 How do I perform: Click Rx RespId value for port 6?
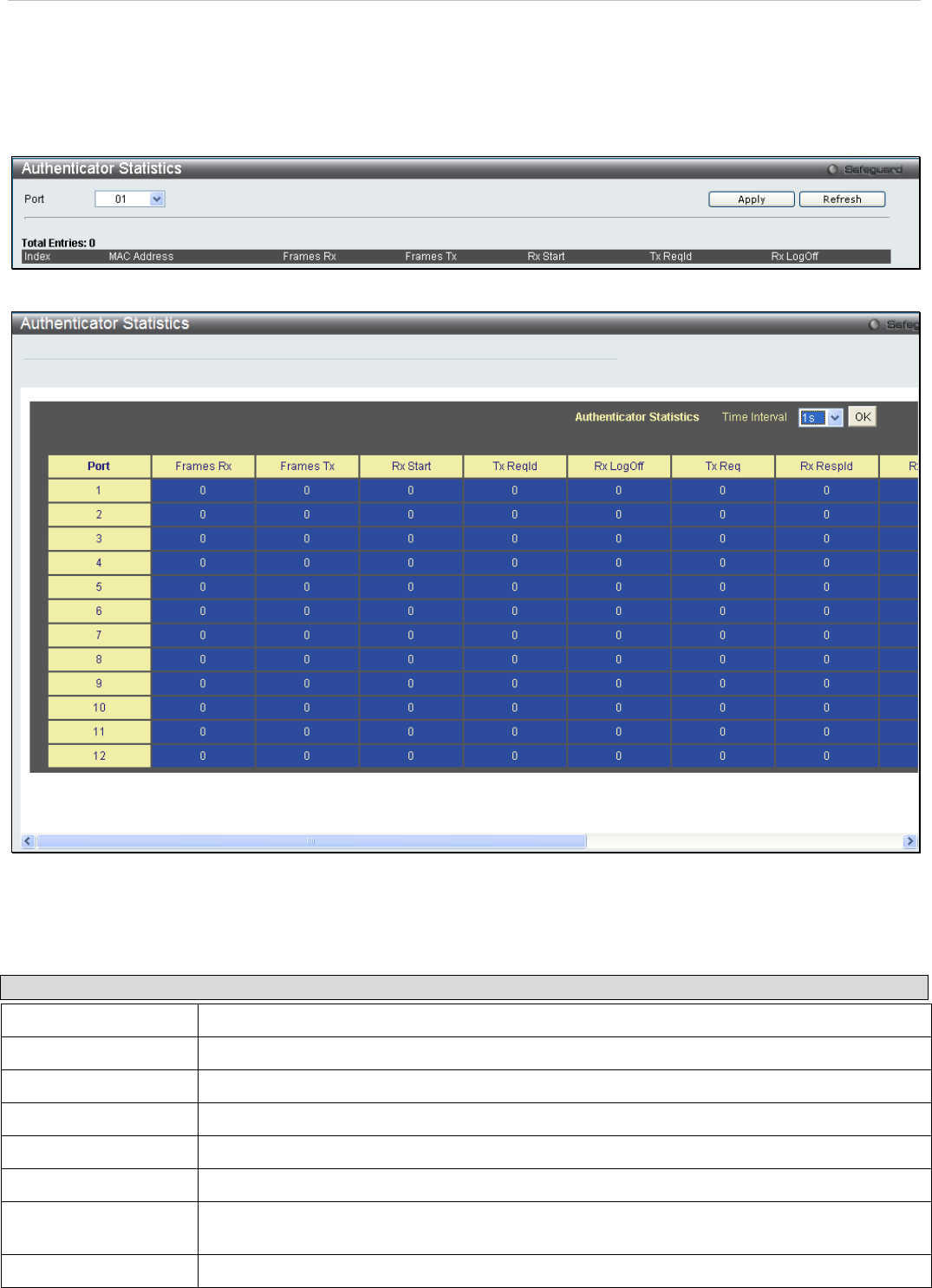826,611
